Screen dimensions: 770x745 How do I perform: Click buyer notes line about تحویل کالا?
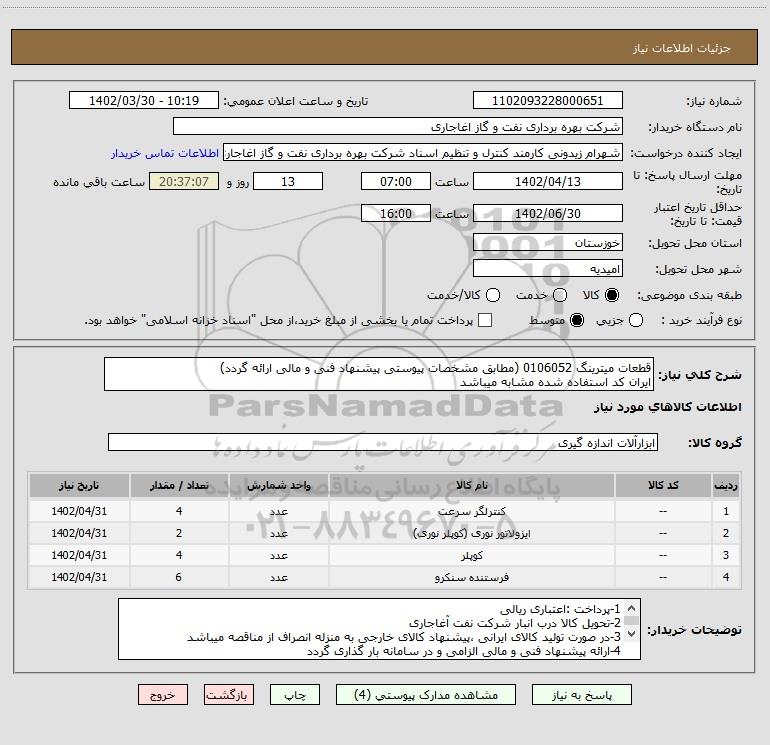[x=515, y=623]
